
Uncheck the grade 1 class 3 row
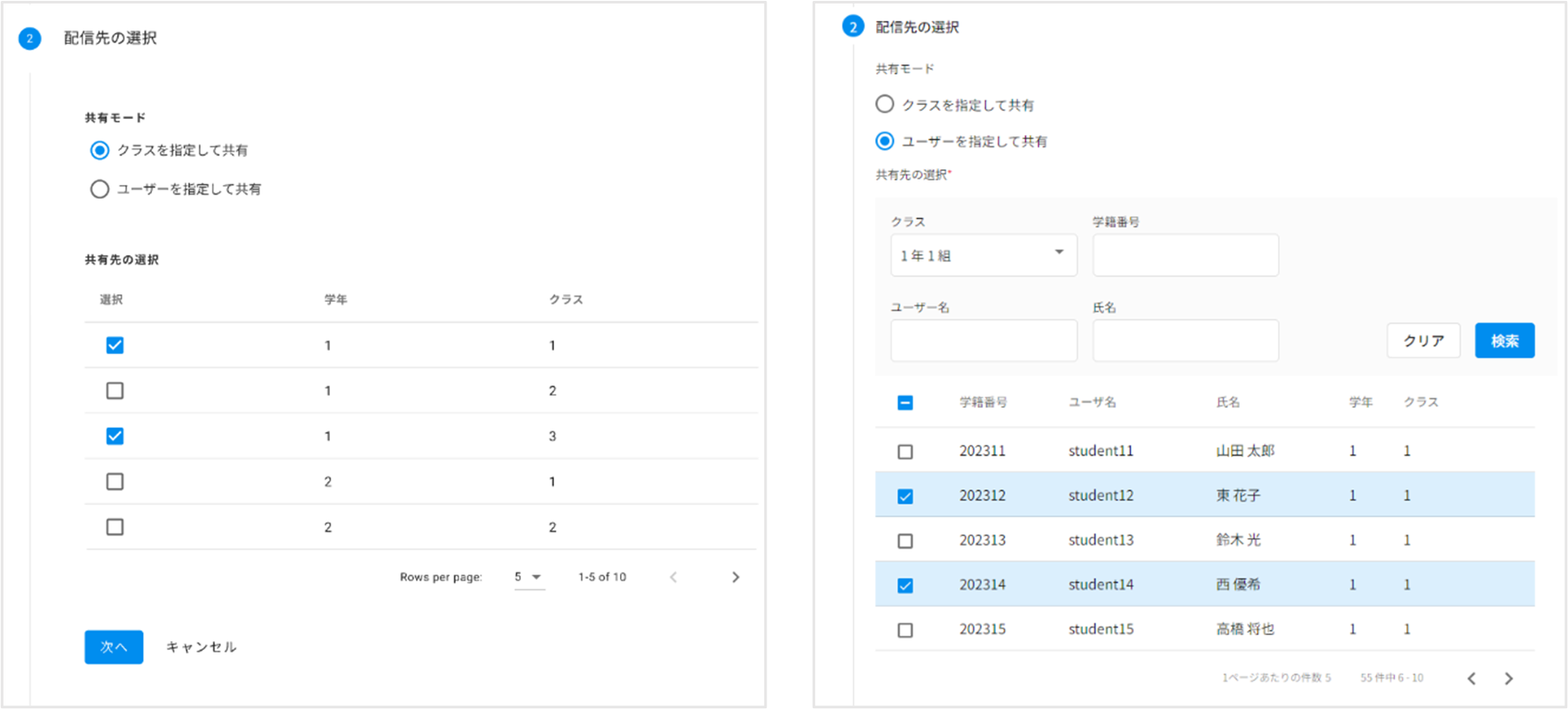[115, 436]
